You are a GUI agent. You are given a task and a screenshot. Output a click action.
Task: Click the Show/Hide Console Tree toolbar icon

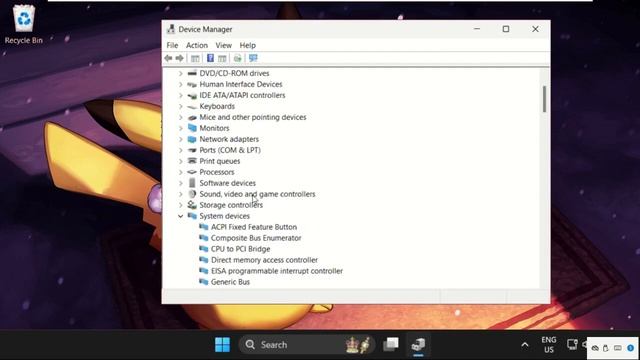(x=196, y=58)
